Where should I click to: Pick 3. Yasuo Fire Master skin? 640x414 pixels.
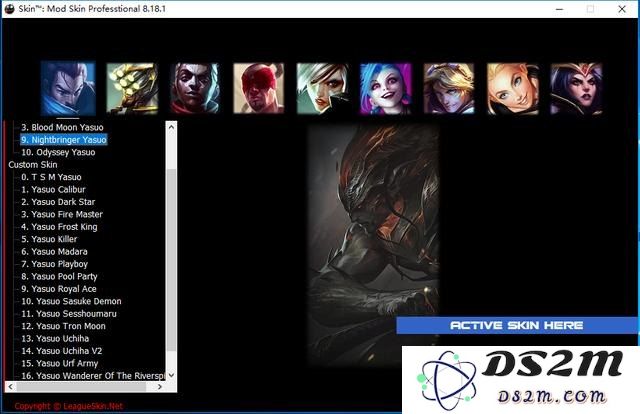pyautogui.click(x=62, y=214)
